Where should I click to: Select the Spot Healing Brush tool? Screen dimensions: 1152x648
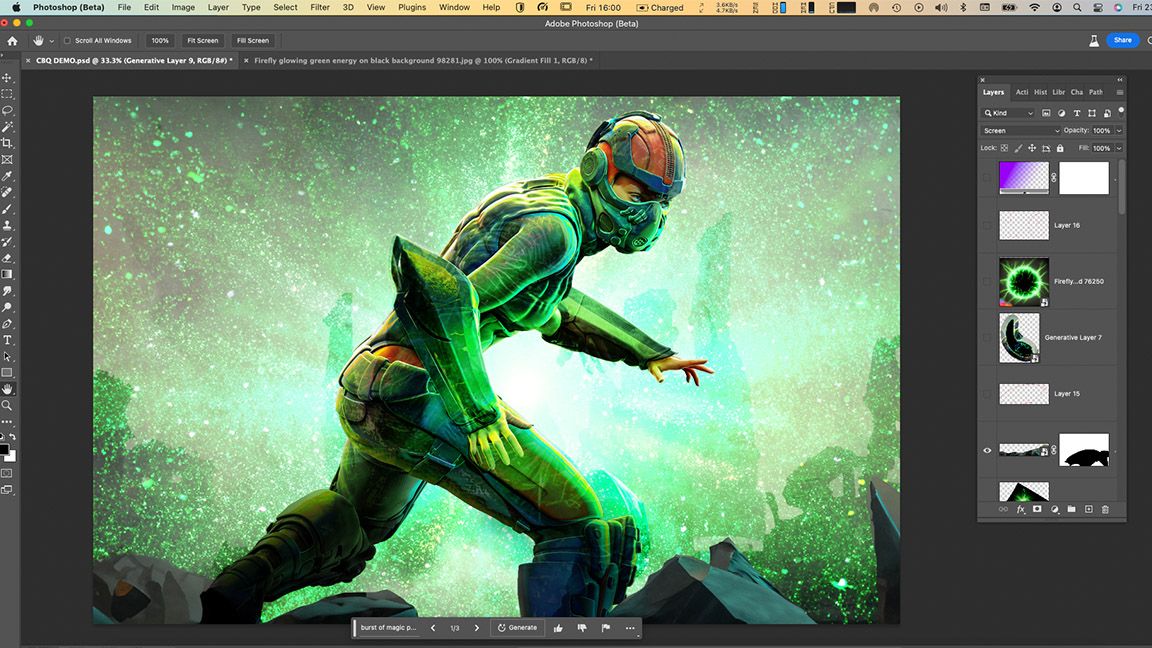tap(7, 192)
